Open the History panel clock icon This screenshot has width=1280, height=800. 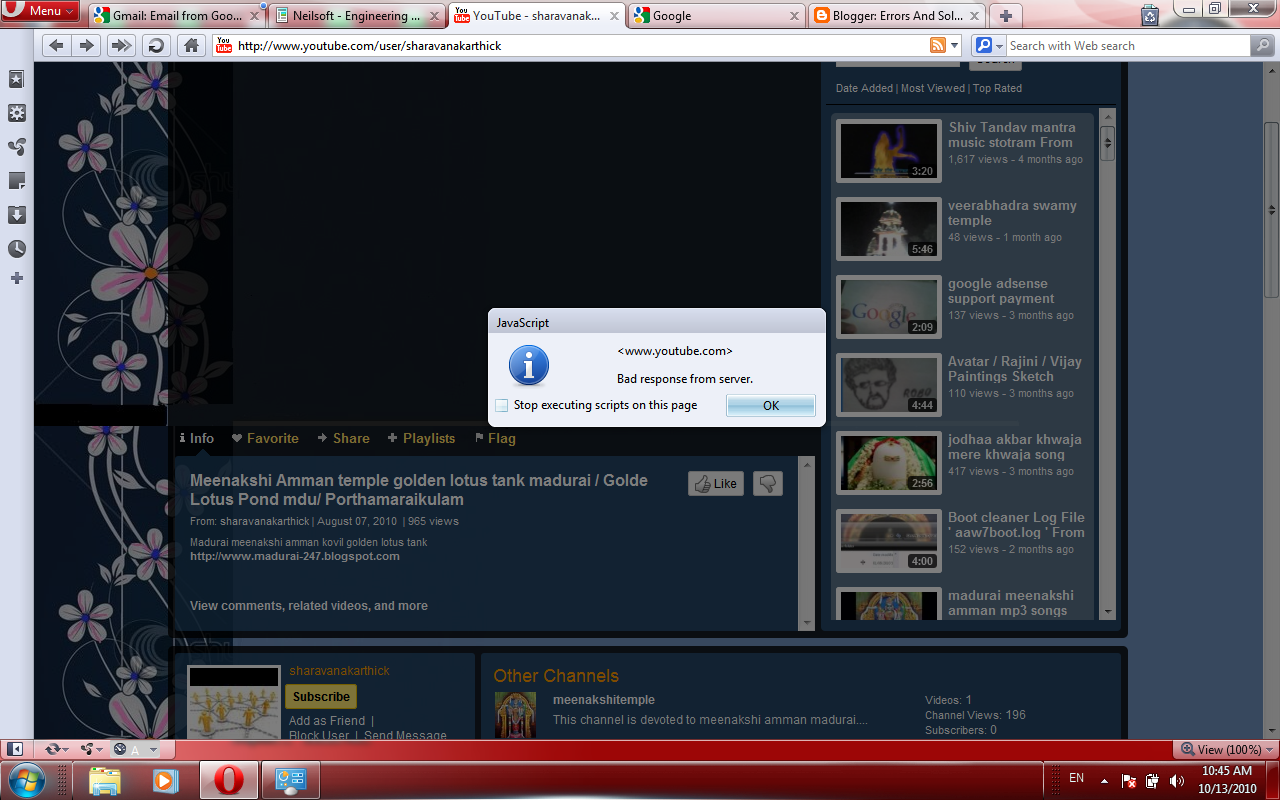click(17, 249)
